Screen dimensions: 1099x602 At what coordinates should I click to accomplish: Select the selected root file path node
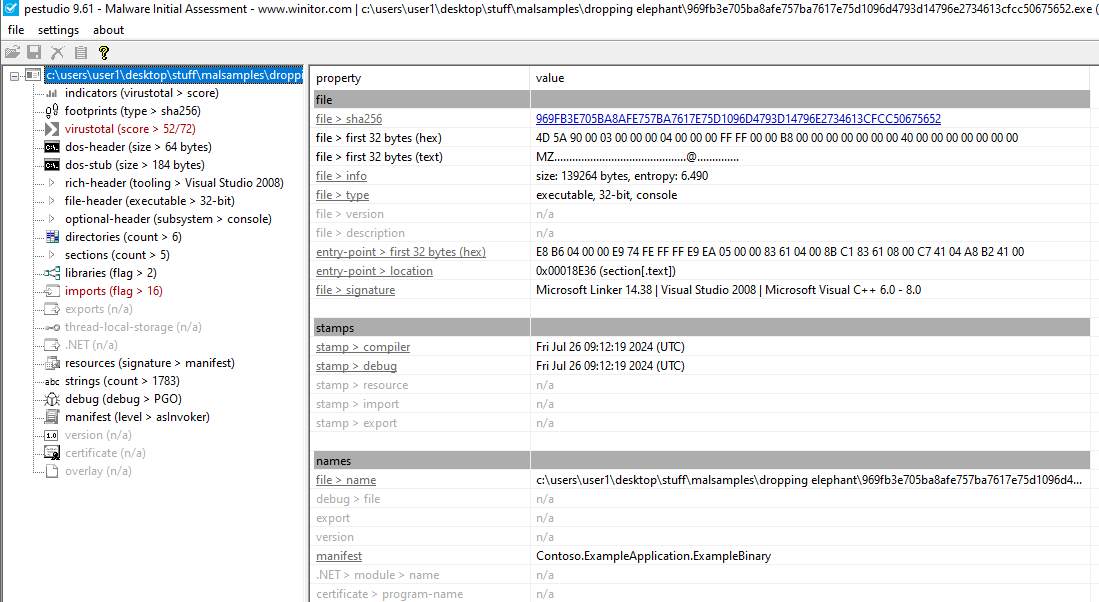coord(174,75)
